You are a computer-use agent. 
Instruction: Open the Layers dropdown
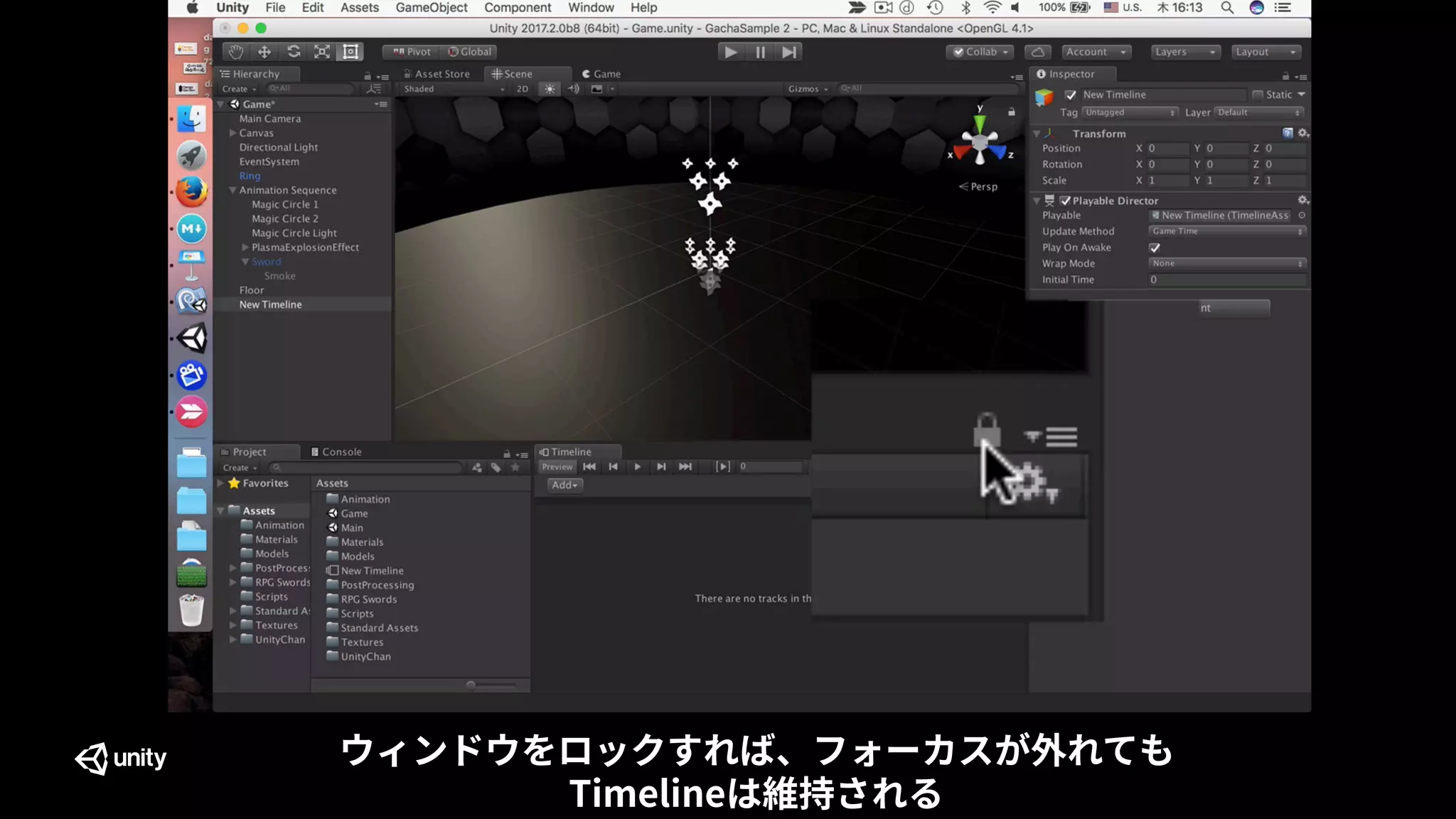pyautogui.click(x=1185, y=52)
